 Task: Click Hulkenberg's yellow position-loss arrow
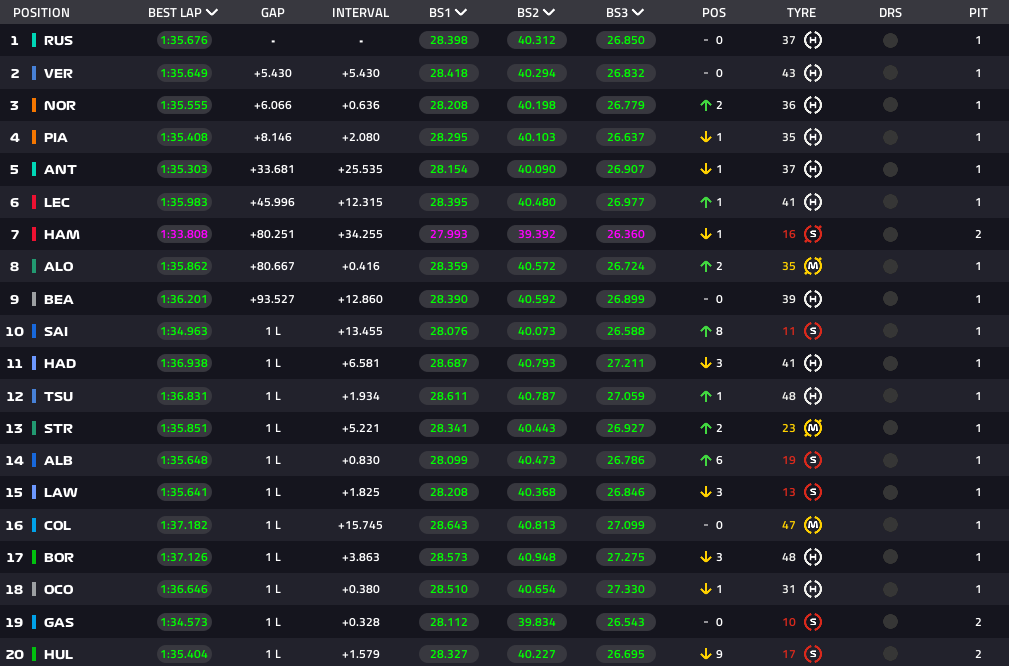[x=706, y=654]
